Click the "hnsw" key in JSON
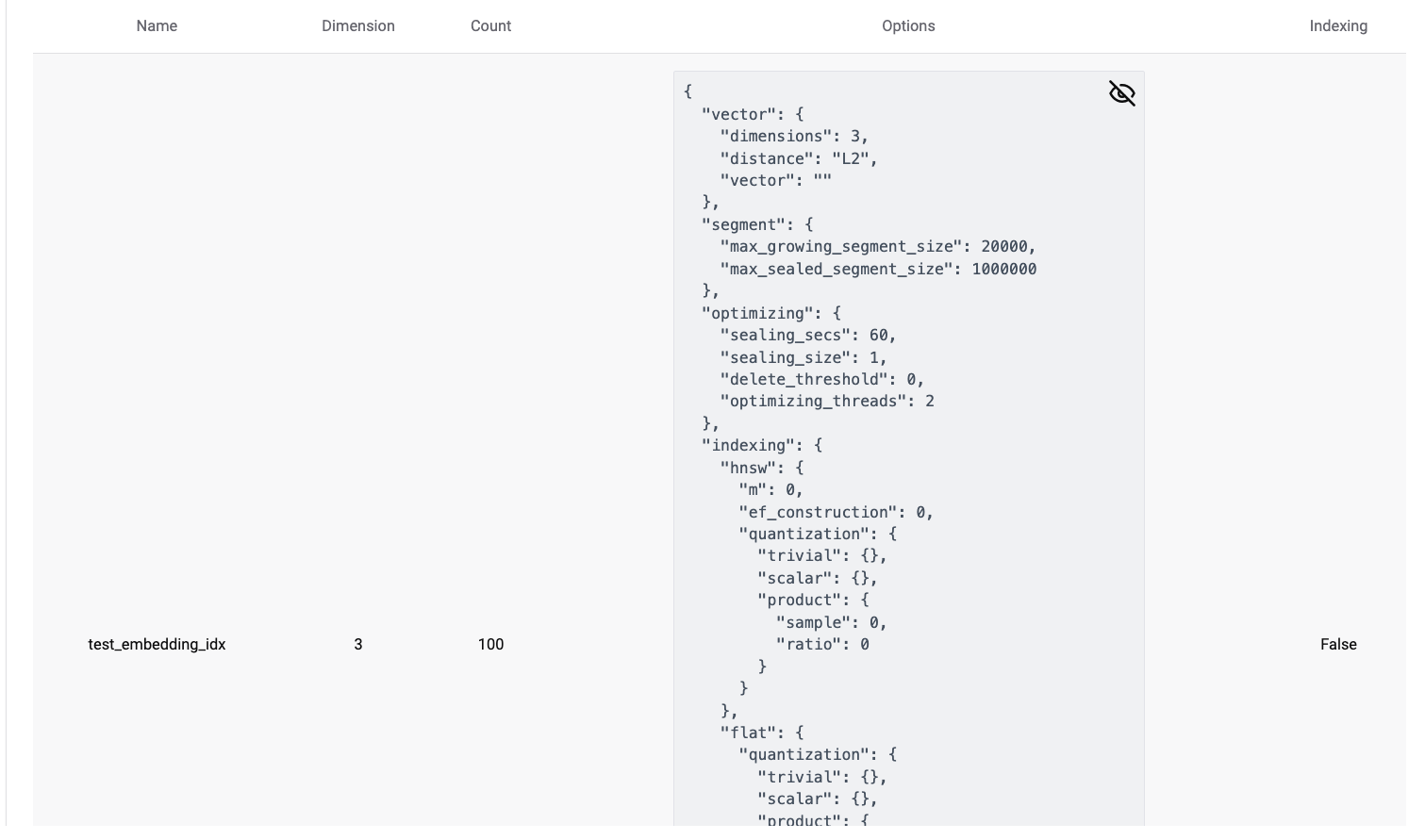This screenshot has width=1425, height=840. [x=752, y=468]
